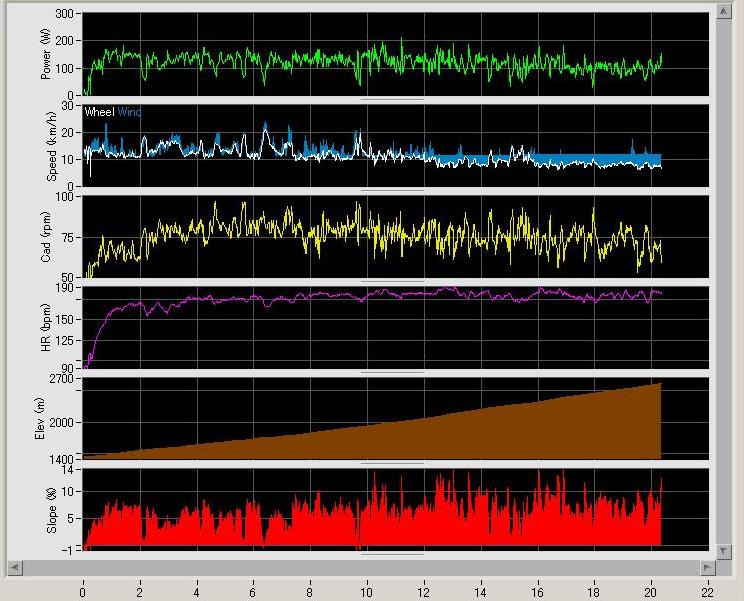Click the horizontal scrollbar right arrow
Screen dimensions: 744x601
[x=706, y=567]
